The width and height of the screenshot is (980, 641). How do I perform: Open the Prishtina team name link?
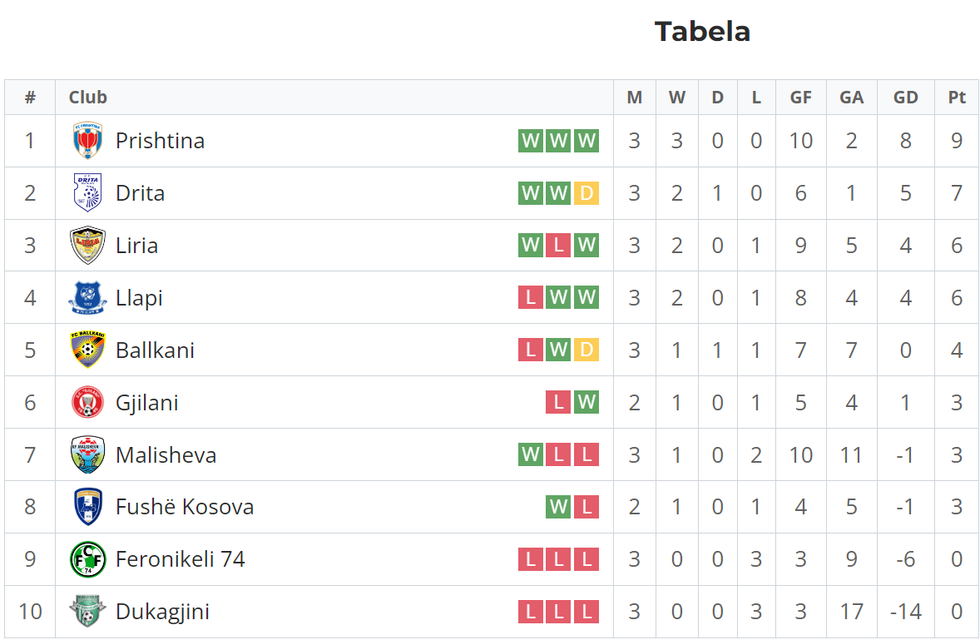point(160,141)
